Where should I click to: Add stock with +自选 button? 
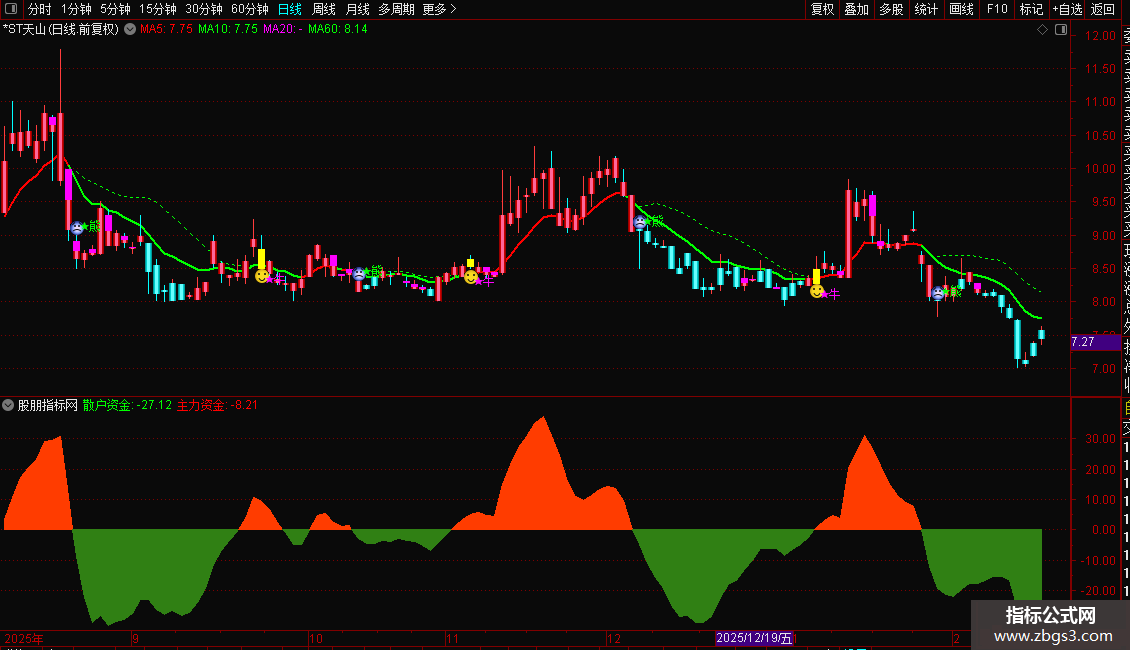[1067, 9]
